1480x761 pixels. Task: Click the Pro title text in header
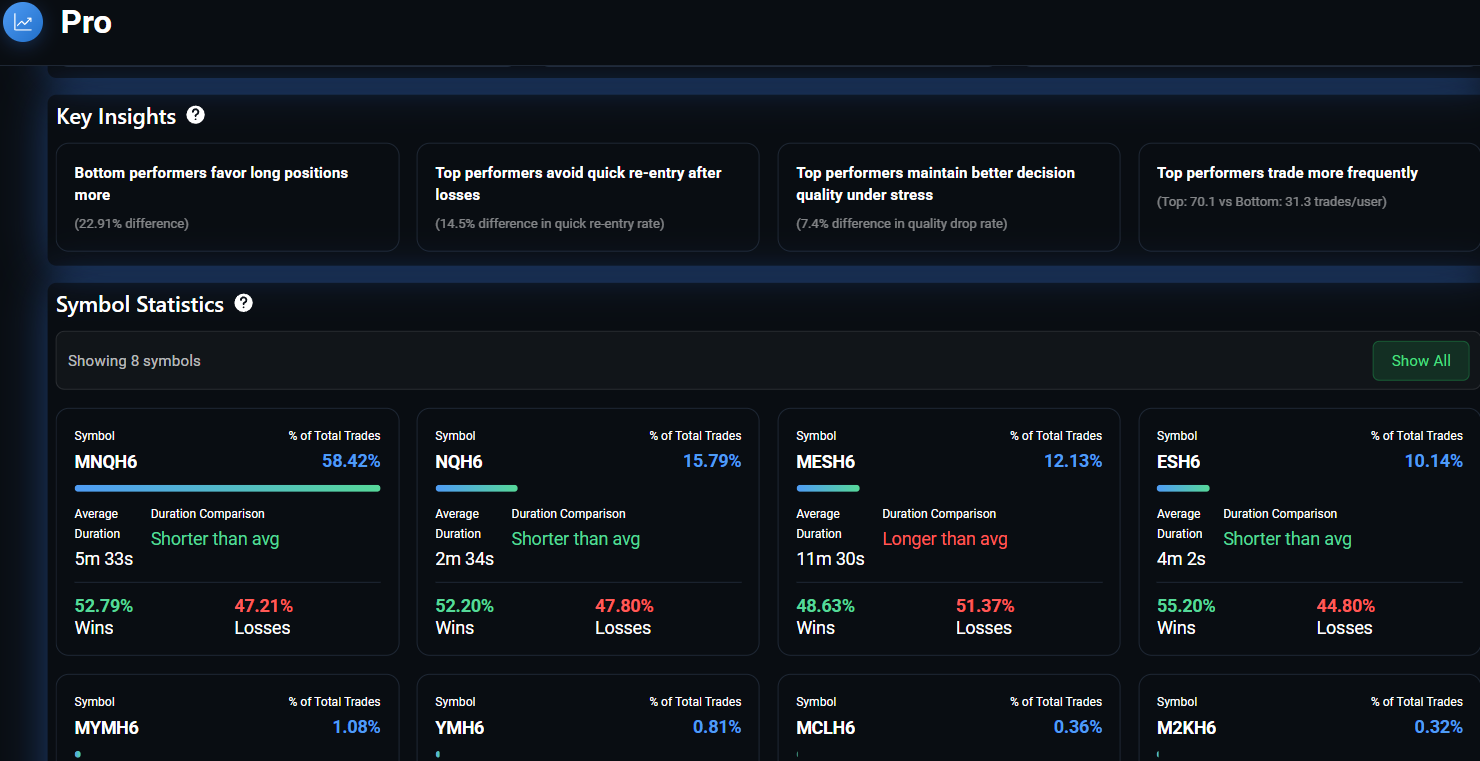pos(86,22)
